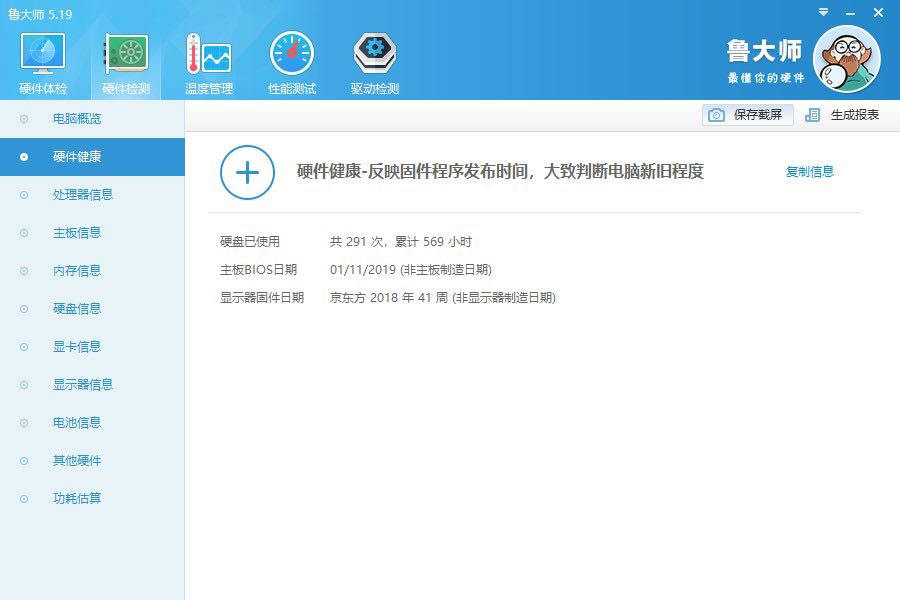Open 功耗估算 in the sidebar
The image size is (900, 600).
coord(92,498)
